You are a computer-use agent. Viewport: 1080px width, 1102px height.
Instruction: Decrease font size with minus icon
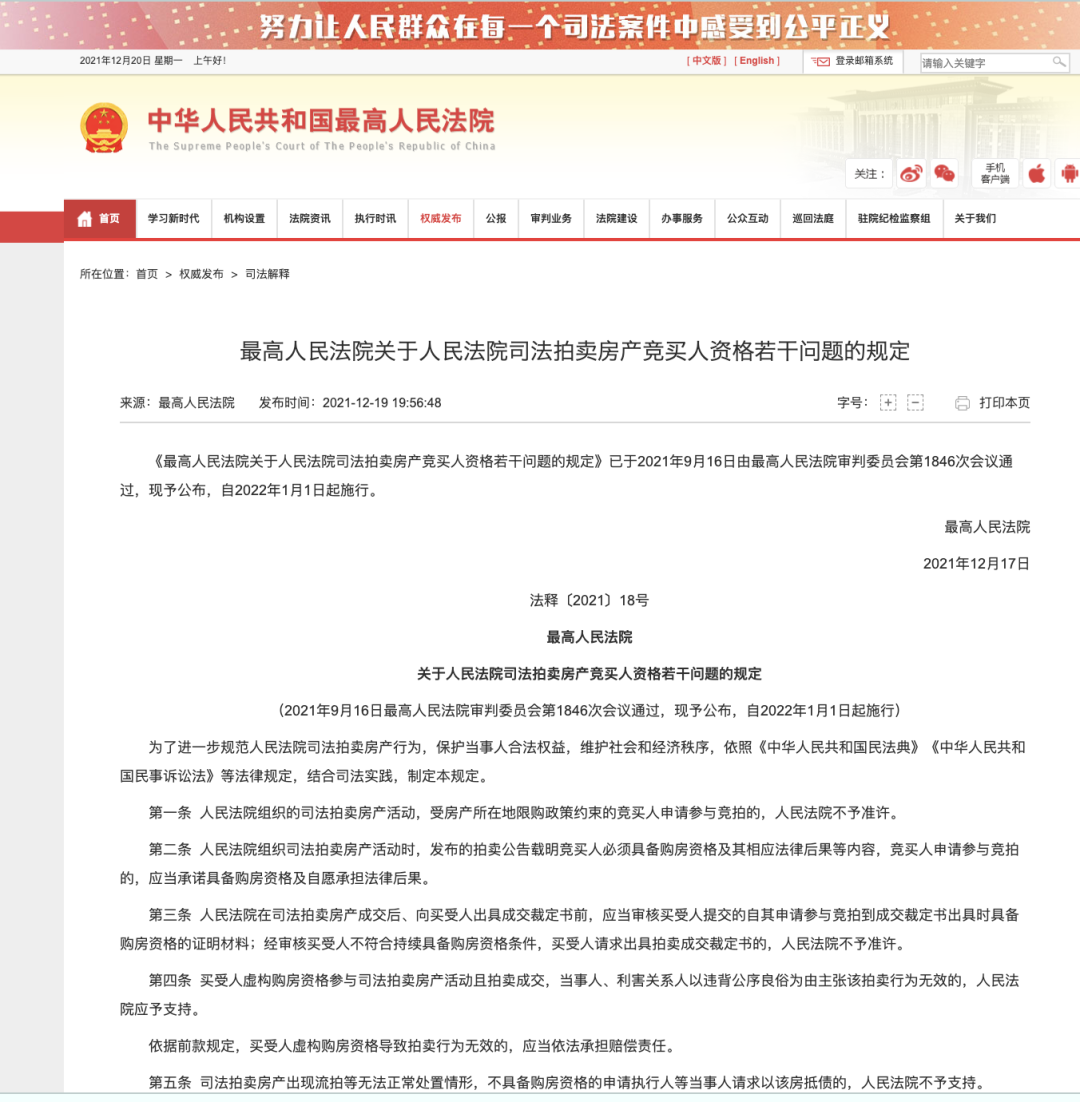(915, 403)
